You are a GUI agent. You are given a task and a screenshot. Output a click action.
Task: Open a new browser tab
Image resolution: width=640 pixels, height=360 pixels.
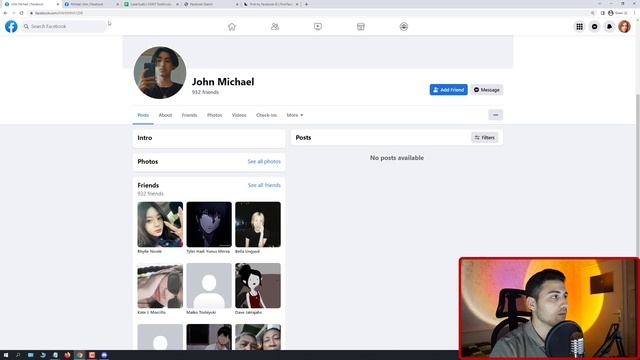307,4
